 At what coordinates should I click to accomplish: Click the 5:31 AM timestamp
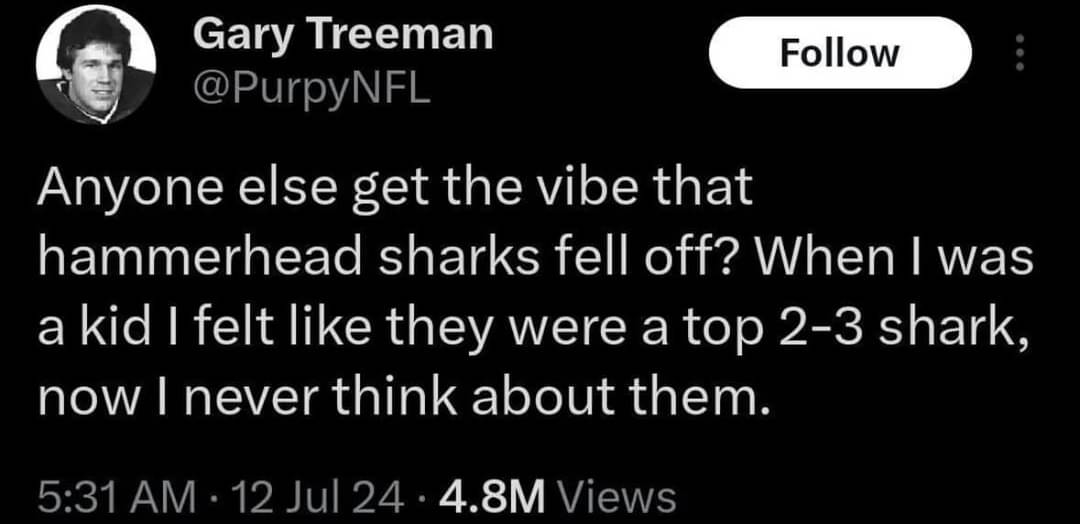[x=114, y=496]
